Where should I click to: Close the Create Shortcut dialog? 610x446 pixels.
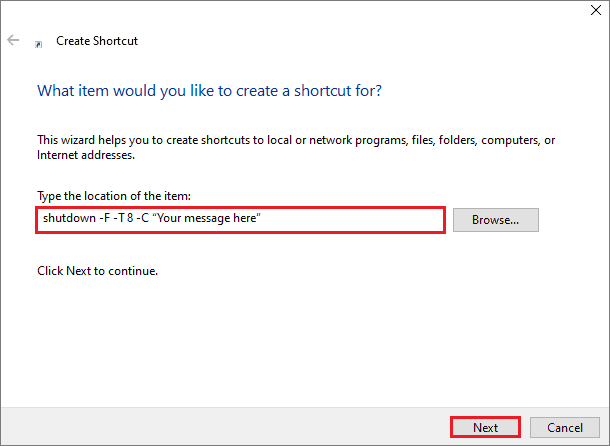tap(596, 10)
